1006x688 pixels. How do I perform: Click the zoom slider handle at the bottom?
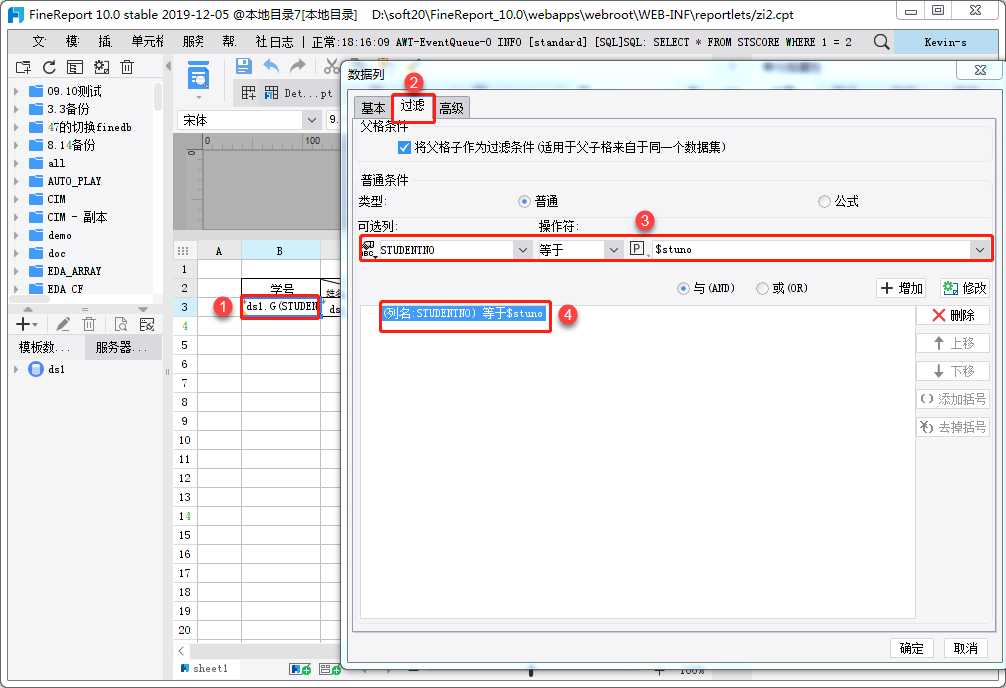click(531, 672)
